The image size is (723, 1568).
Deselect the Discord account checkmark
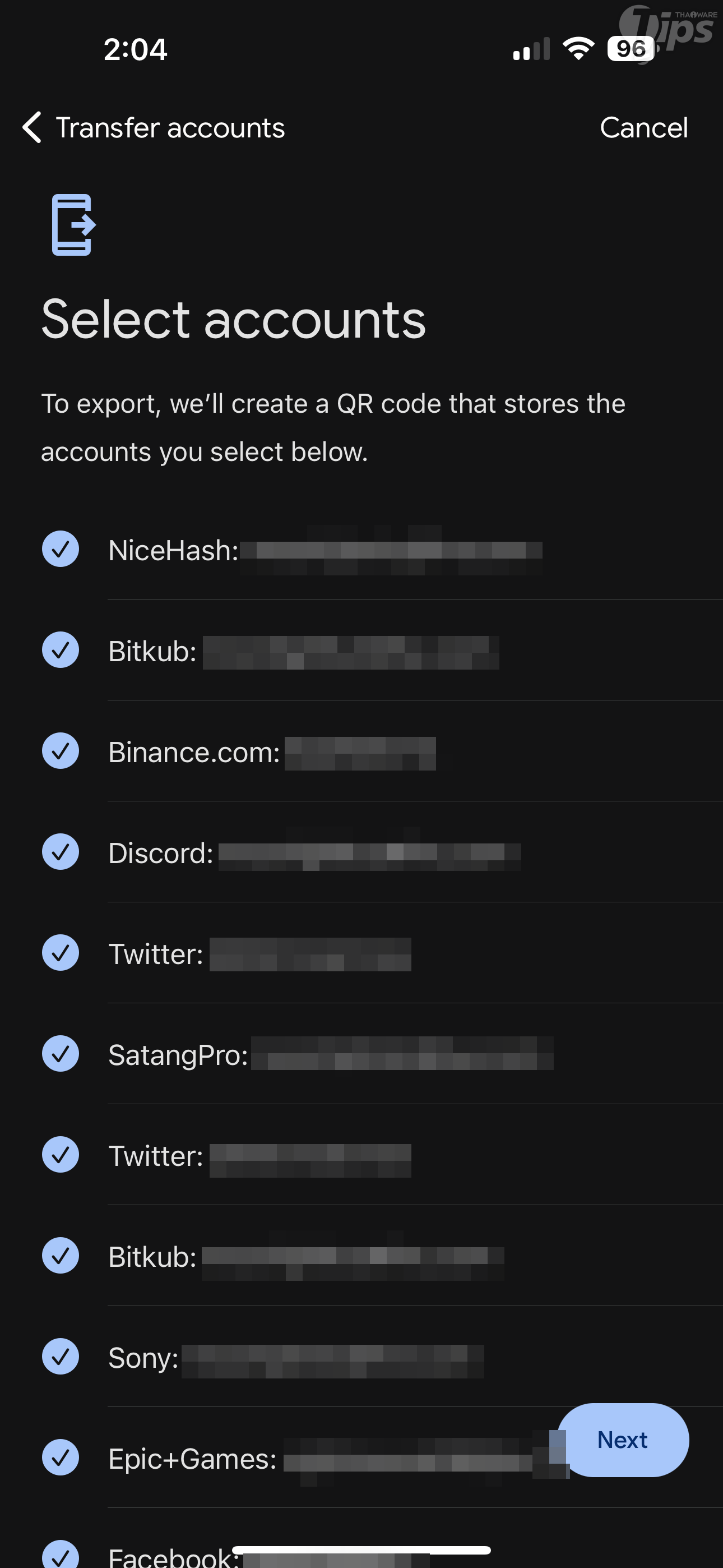tap(61, 852)
